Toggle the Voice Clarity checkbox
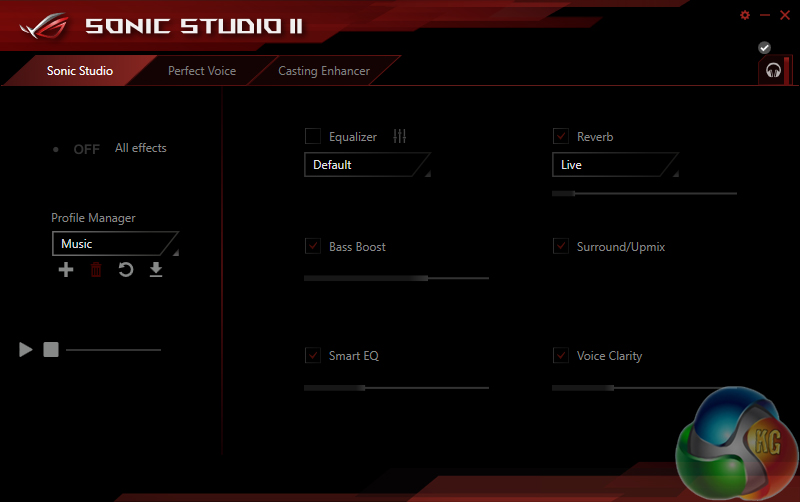Viewport: 800px width, 502px height. point(561,355)
